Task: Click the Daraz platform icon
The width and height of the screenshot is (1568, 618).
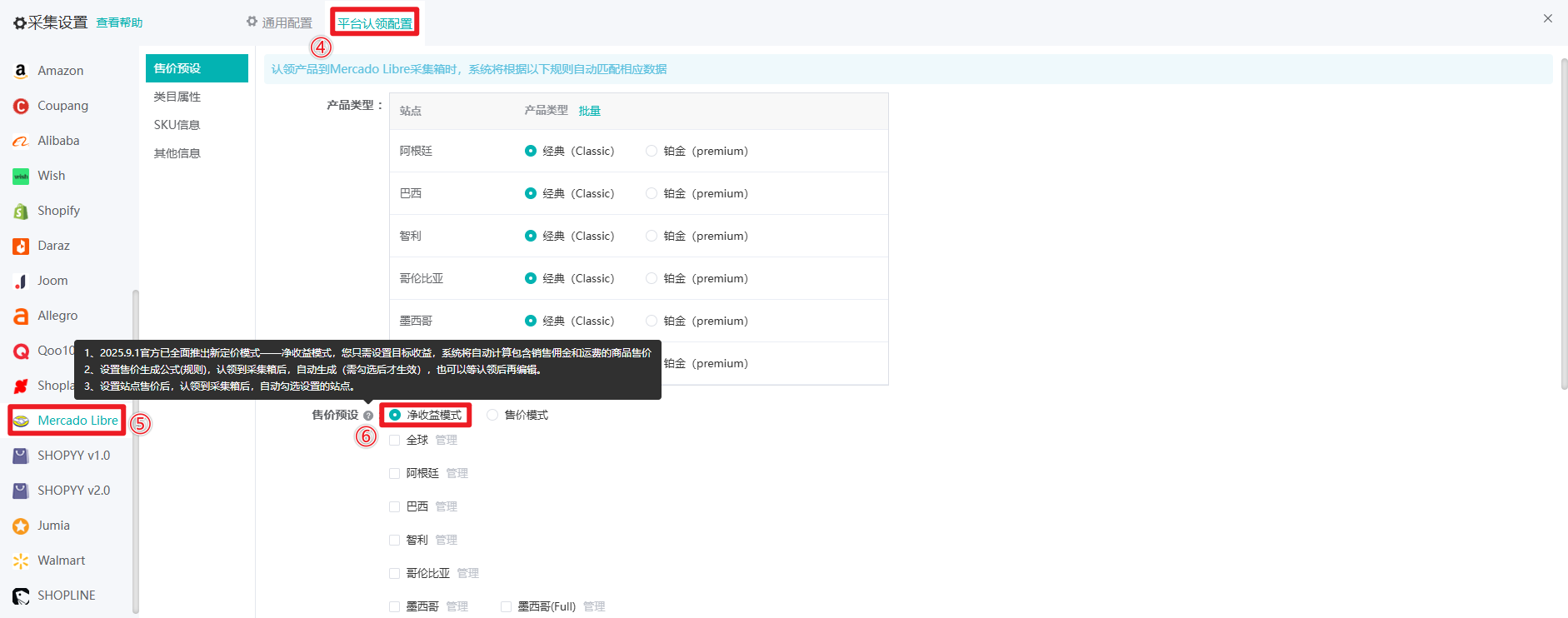Action: tap(21, 246)
